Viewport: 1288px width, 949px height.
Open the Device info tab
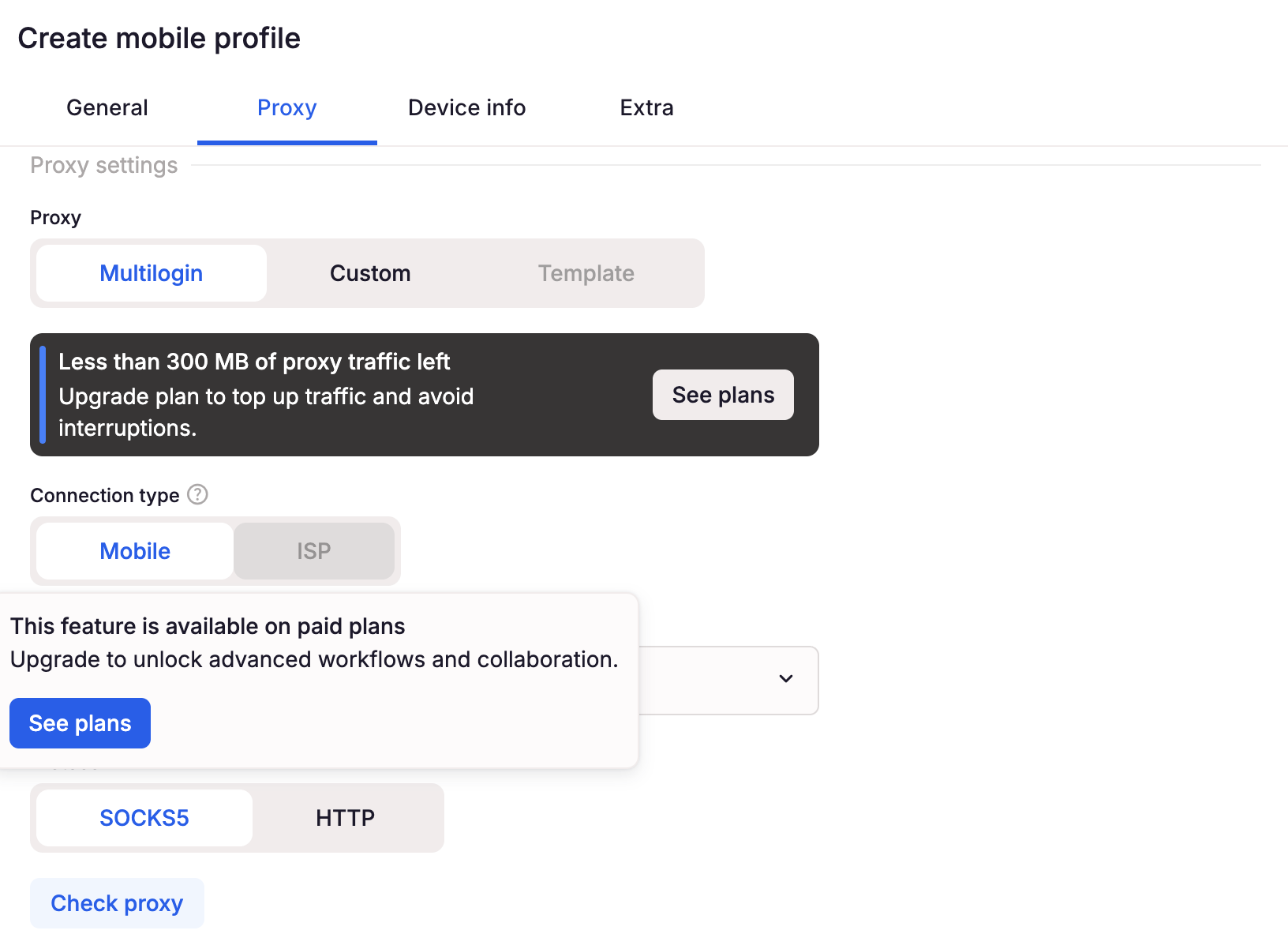[467, 107]
